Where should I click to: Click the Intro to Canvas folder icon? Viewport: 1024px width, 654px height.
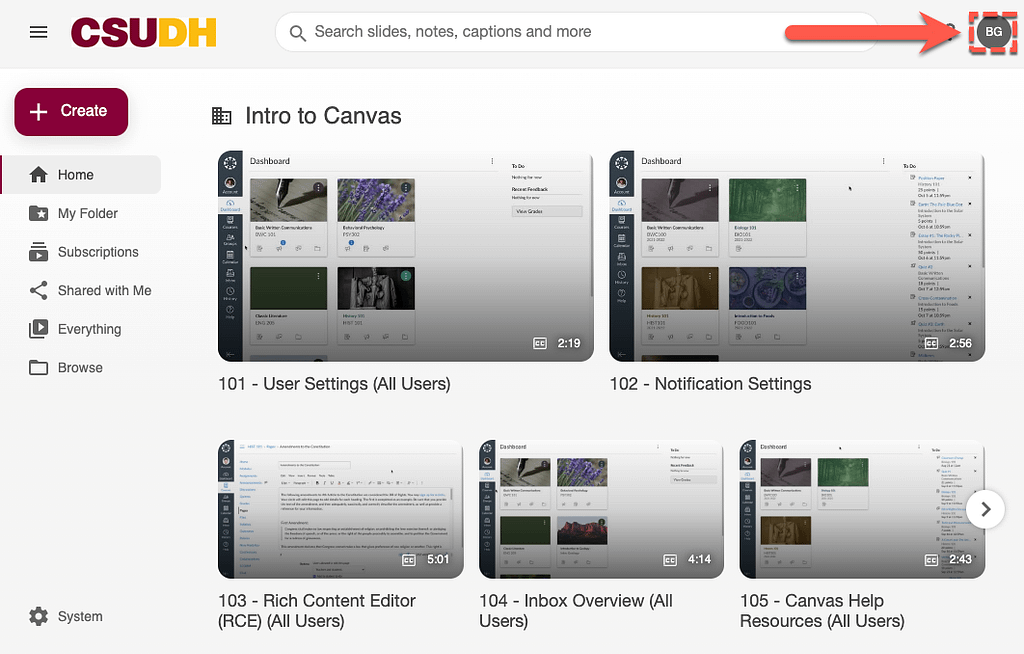pos(221,116)
